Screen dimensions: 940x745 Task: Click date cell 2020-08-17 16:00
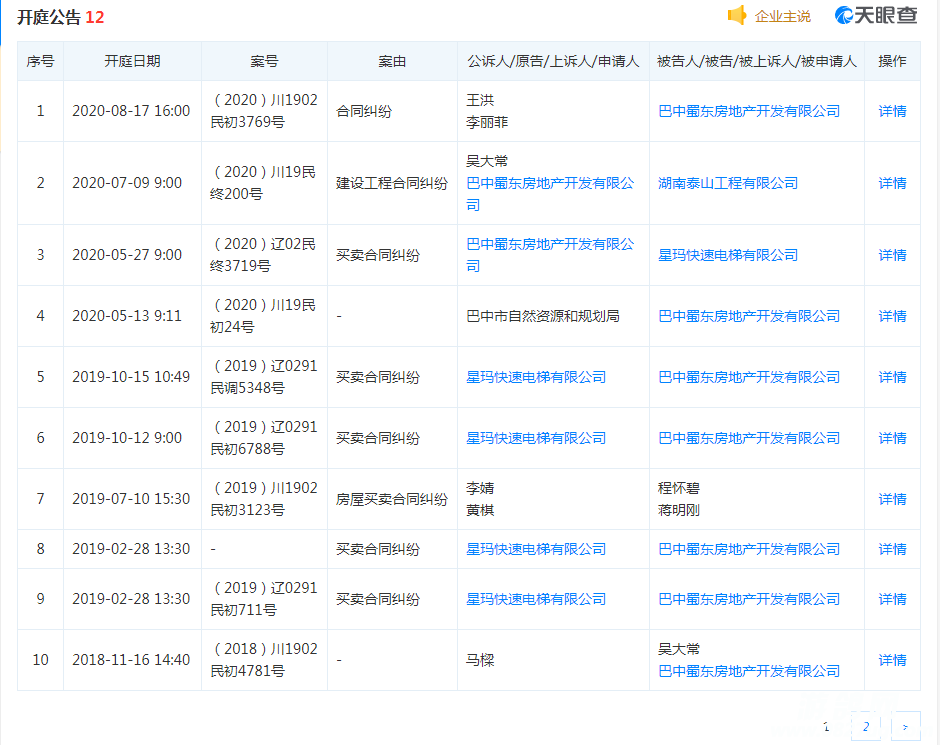(131, 111)
